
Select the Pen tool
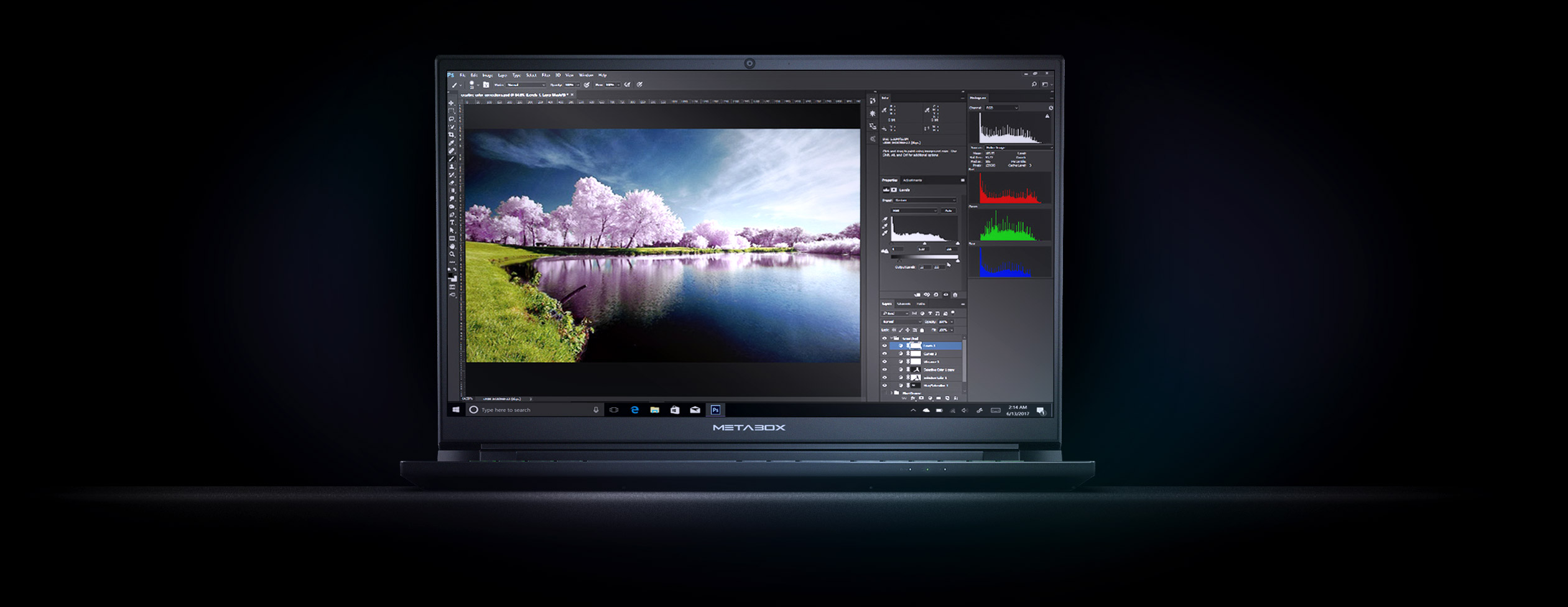point(452,215)
